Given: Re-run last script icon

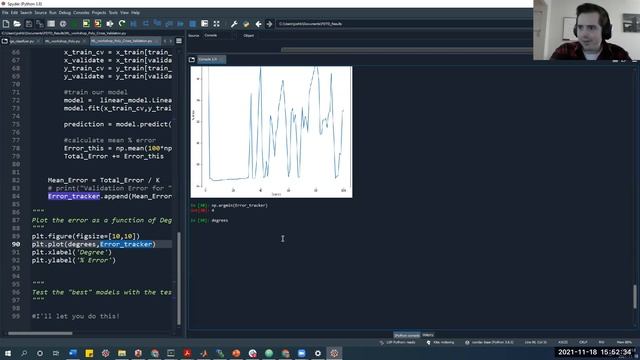Looking at the screenshot, I should tap(122, 24).
